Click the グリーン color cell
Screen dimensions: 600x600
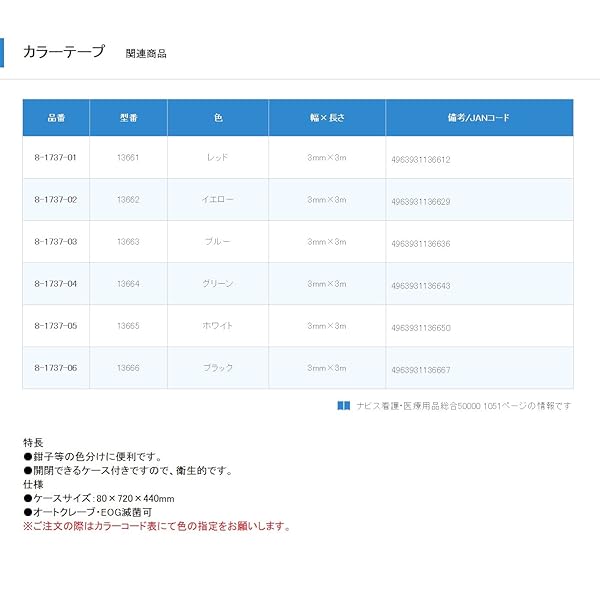click(x=218, y=284)
